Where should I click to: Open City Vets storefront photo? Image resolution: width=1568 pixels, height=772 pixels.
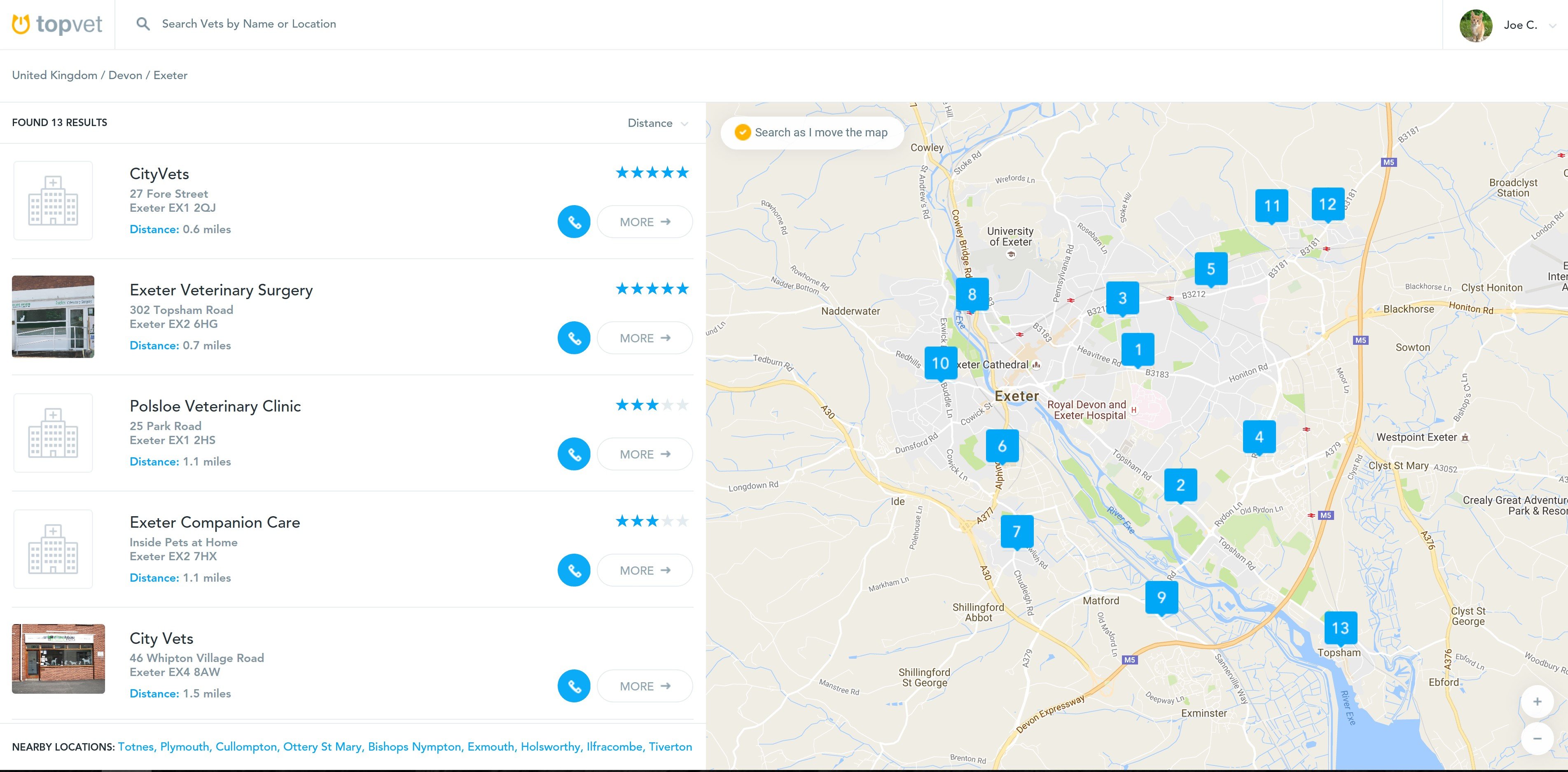click(x=58, y=659)
